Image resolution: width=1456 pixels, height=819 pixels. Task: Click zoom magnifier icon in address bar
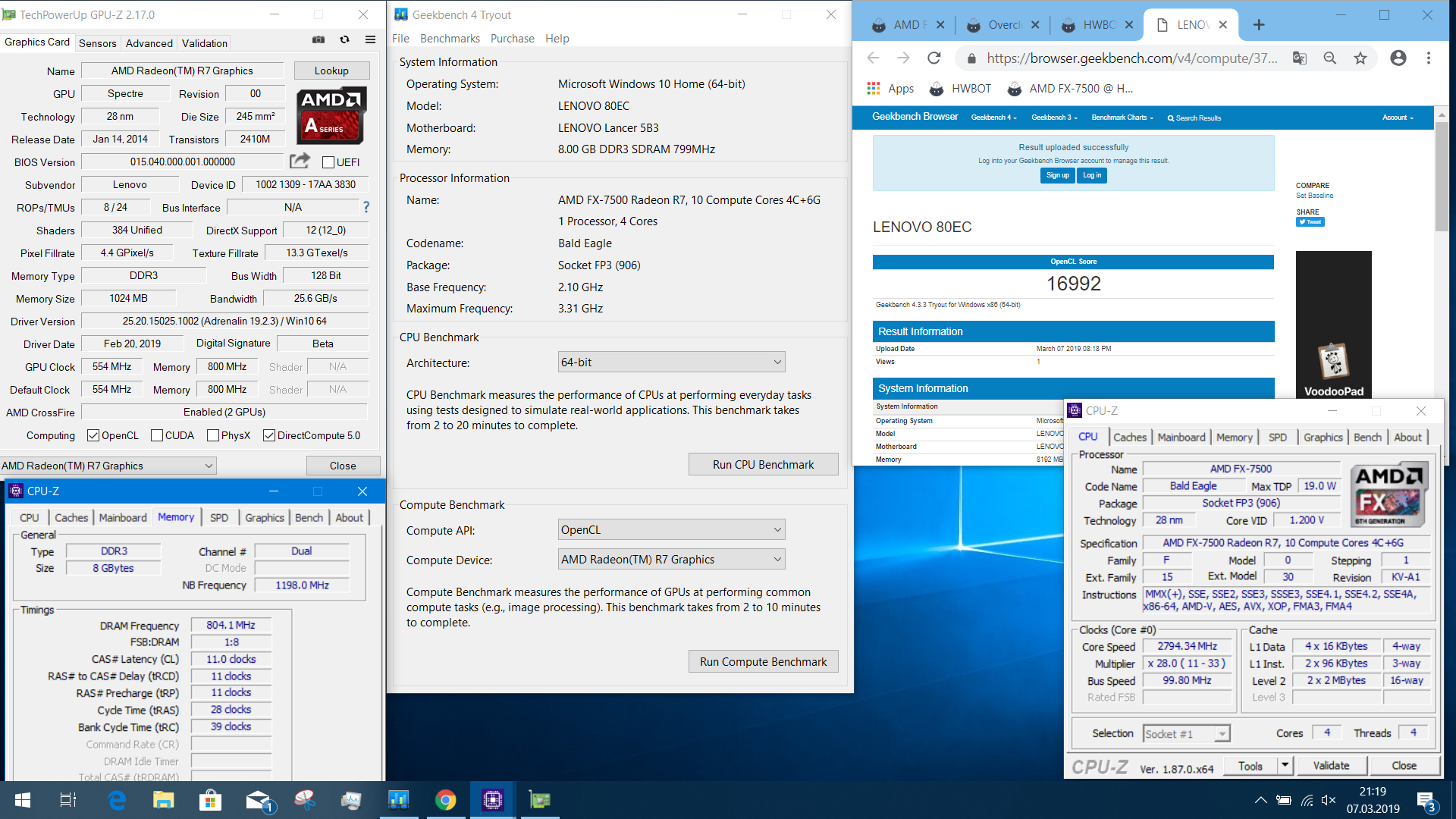pyautogui.click(x=1330, y=58)
